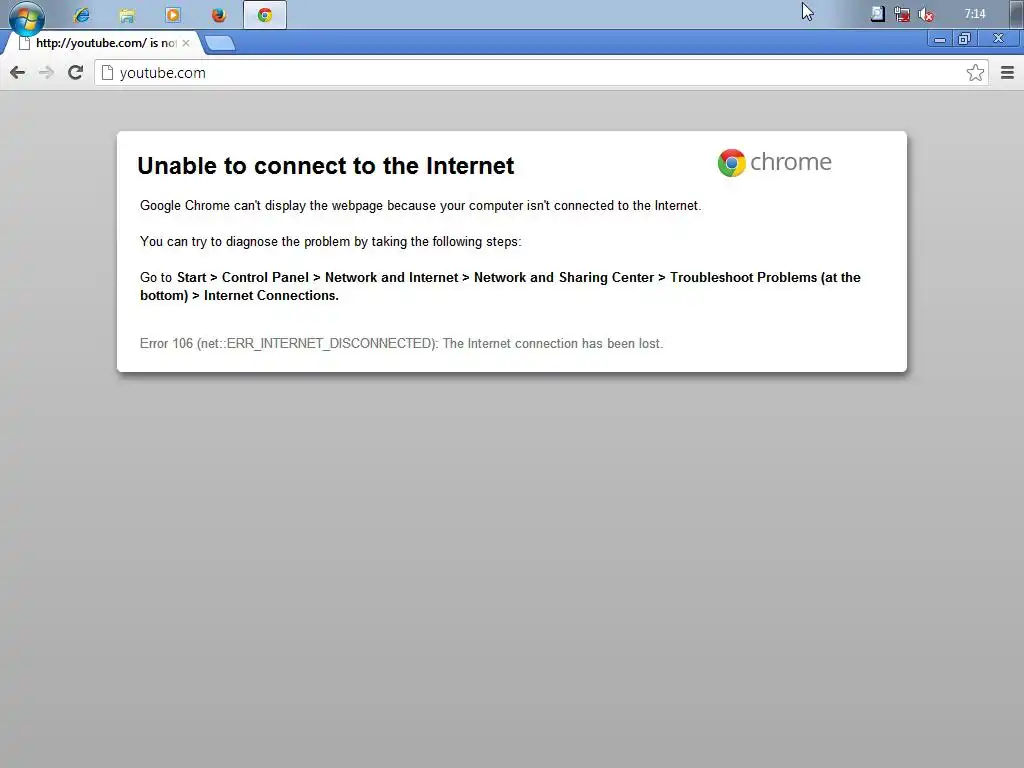Open the disconnected network tray icon
Screen dimensions: 1024x768
coord(902,14)
